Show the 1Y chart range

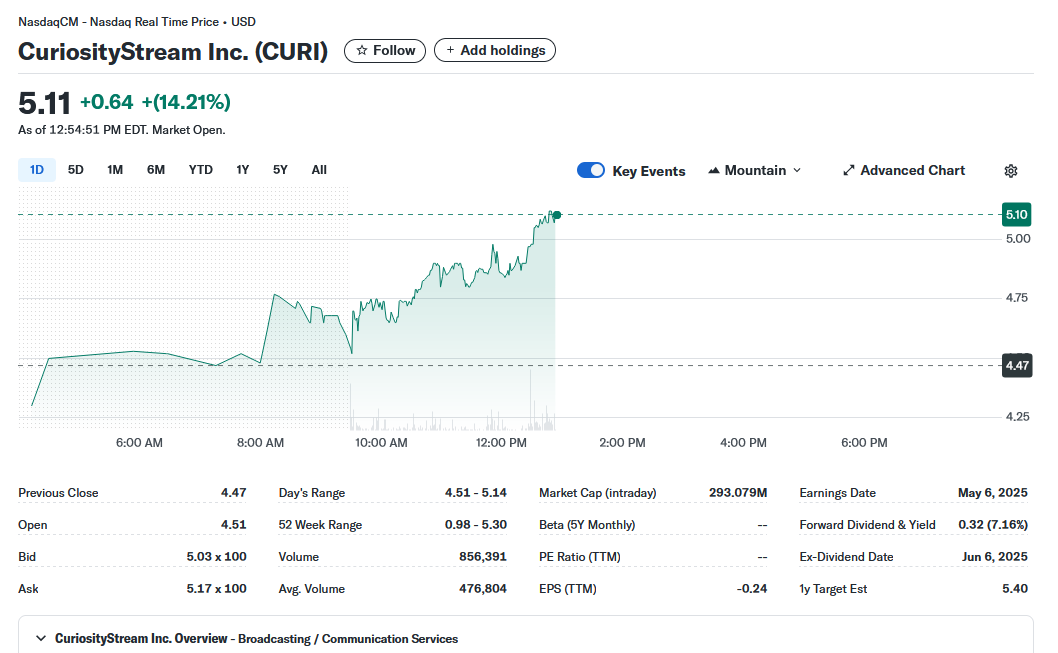coord(243,170)
